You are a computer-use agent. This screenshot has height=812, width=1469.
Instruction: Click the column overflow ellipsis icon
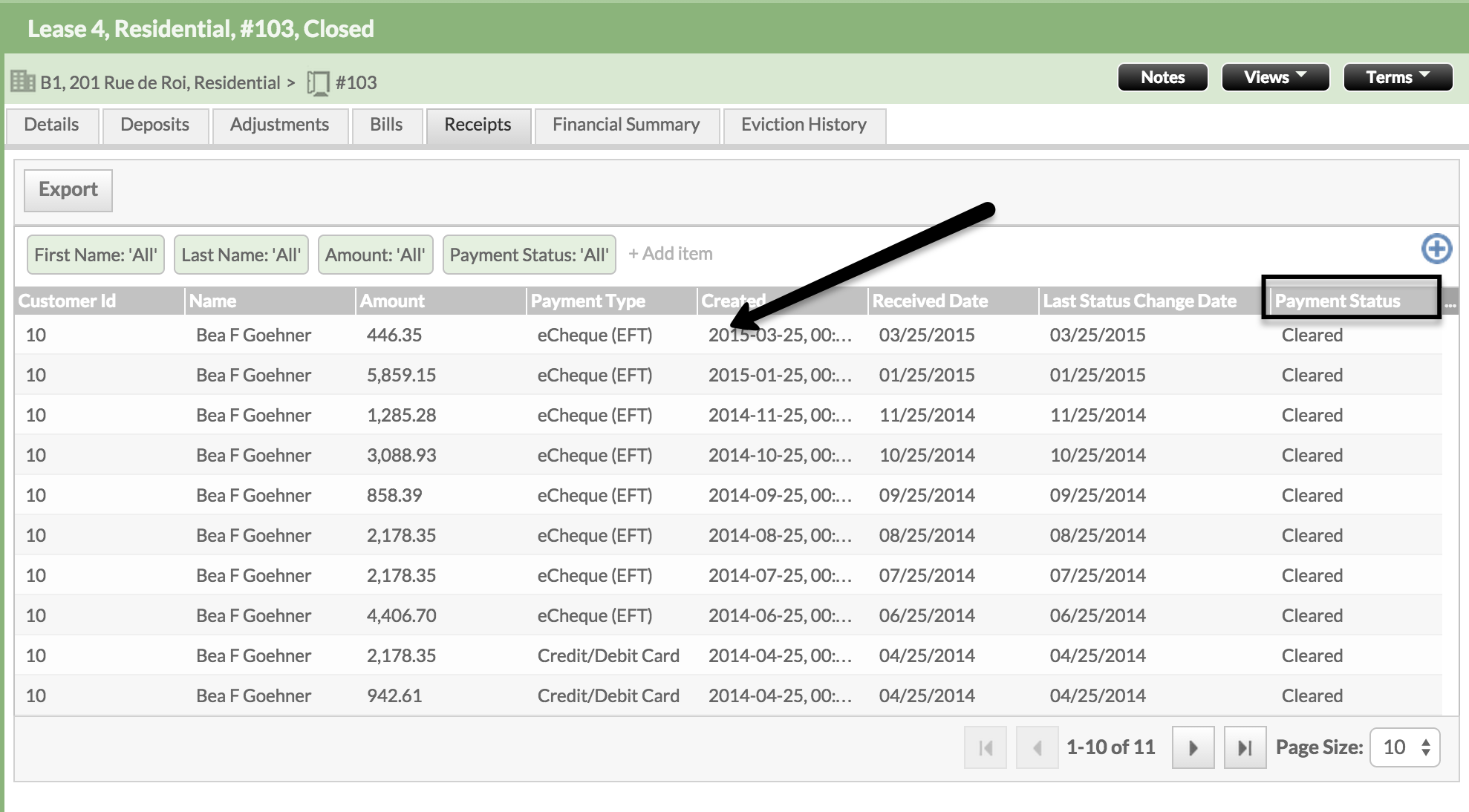tap(1450, 302)
